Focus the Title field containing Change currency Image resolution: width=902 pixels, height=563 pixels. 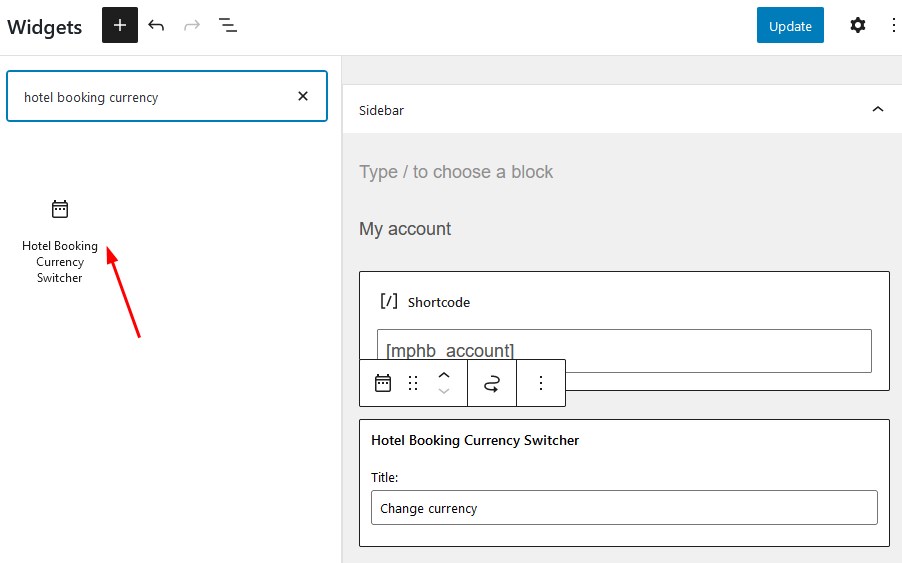coord(624,508)
